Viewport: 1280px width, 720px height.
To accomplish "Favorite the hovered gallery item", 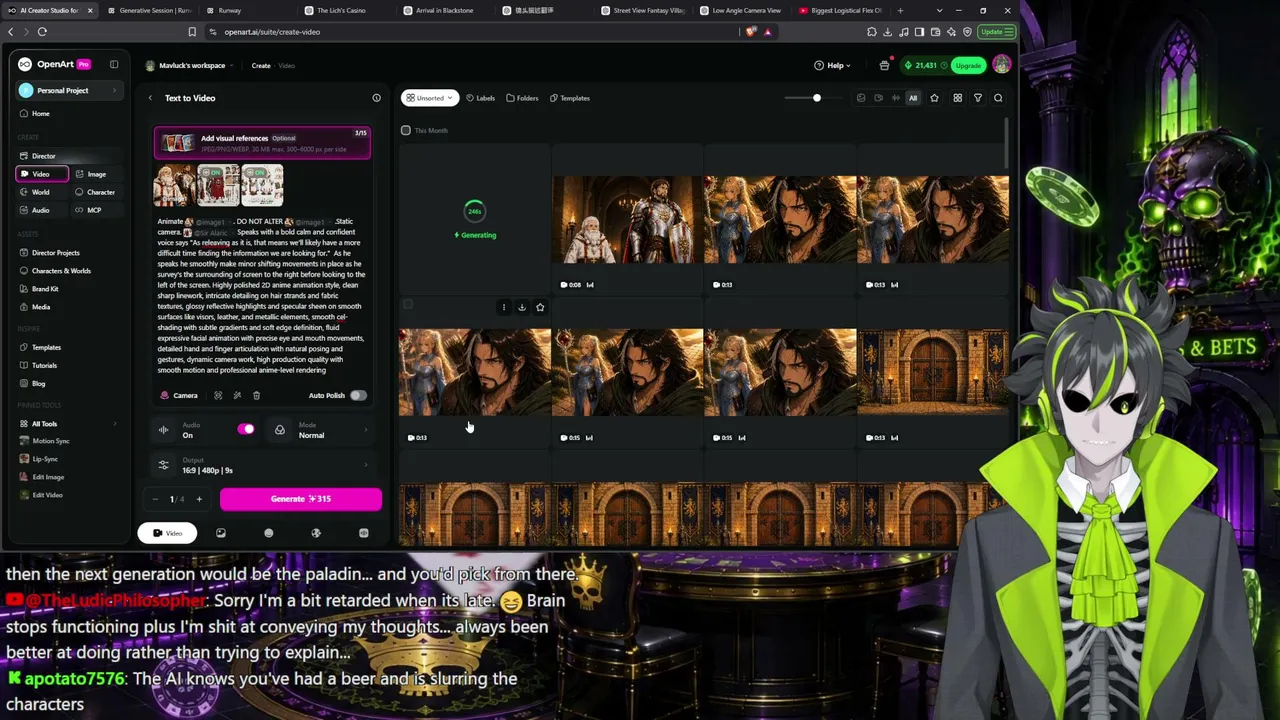I will [x=540, y=307].
